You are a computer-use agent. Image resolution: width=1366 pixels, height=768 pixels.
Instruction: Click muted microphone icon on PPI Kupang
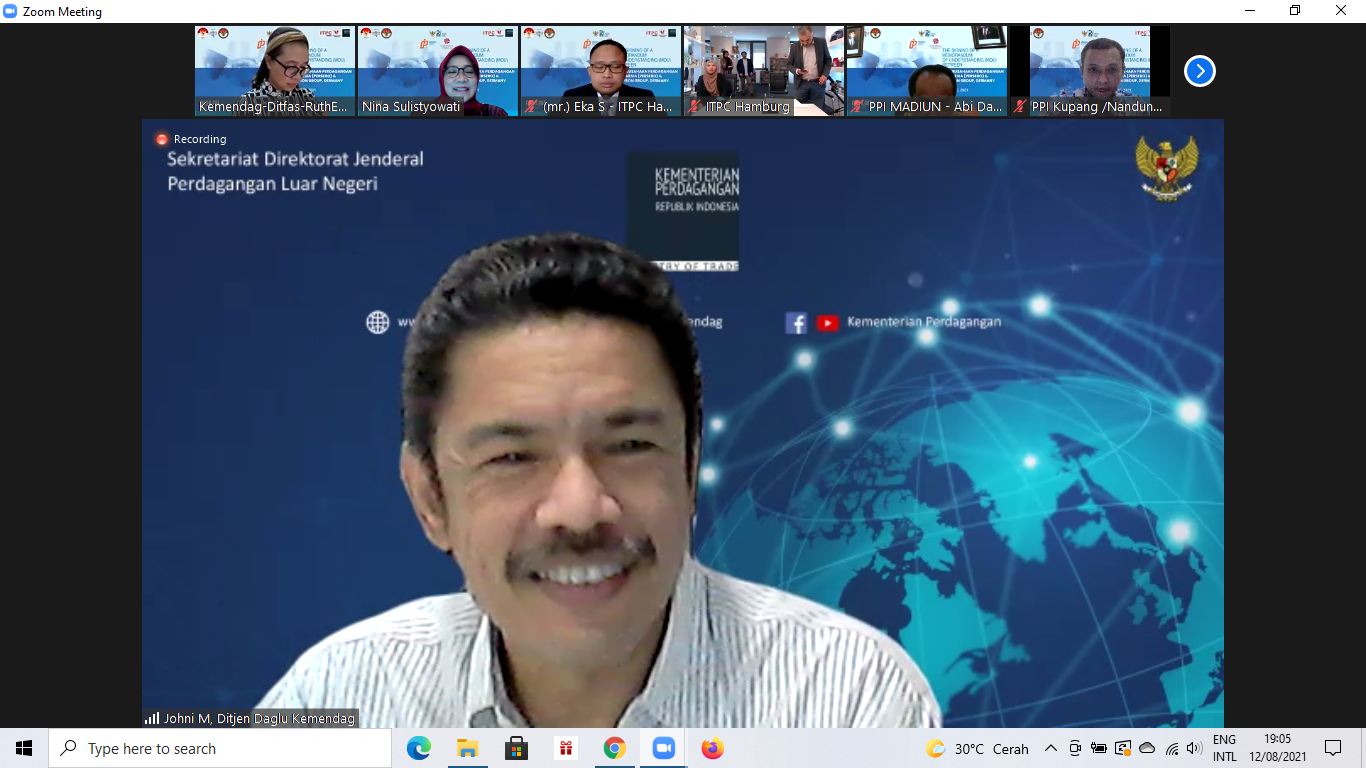click(x=1021, y=106)
